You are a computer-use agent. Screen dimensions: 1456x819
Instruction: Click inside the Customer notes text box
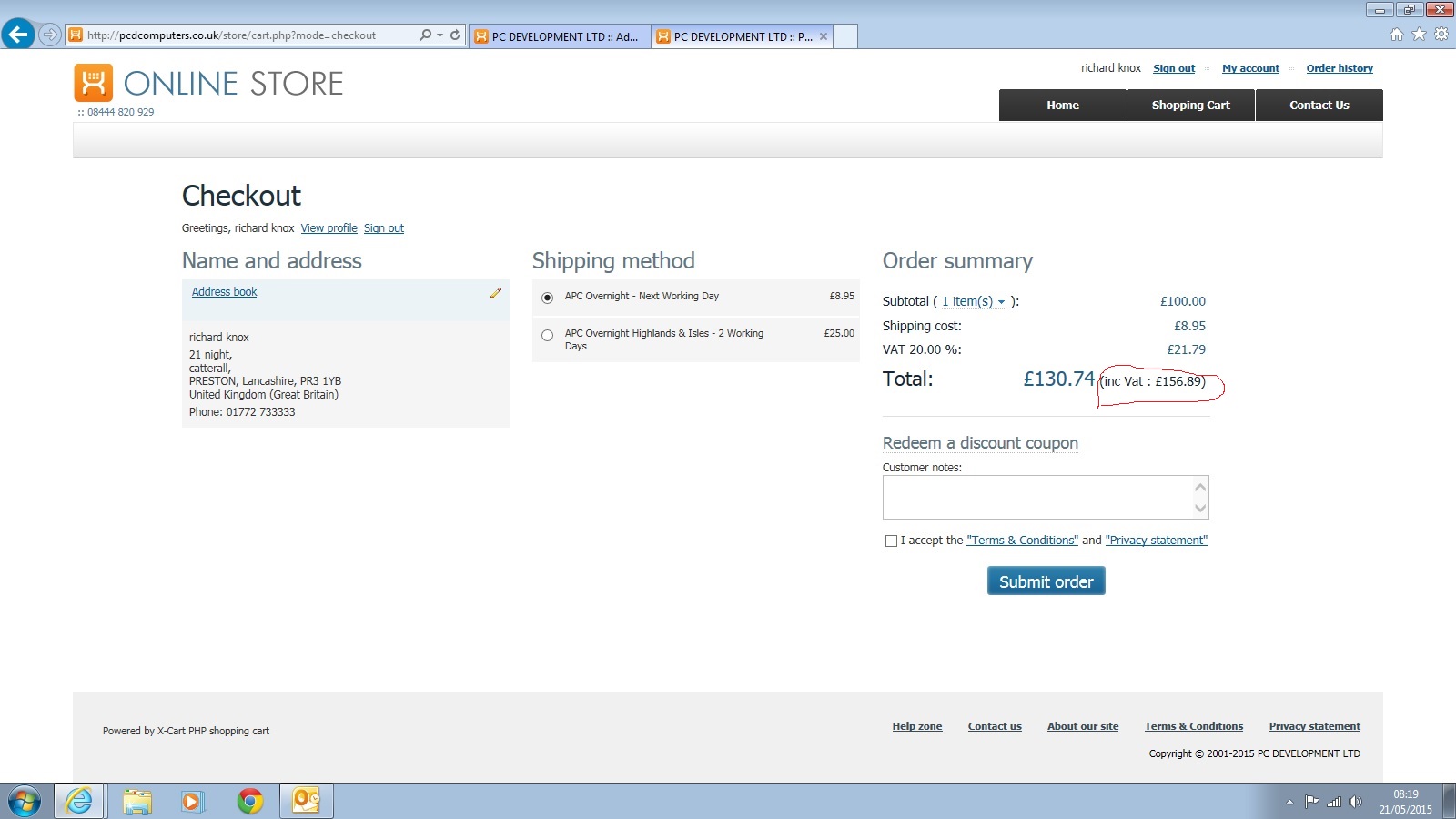point(1037,497)
